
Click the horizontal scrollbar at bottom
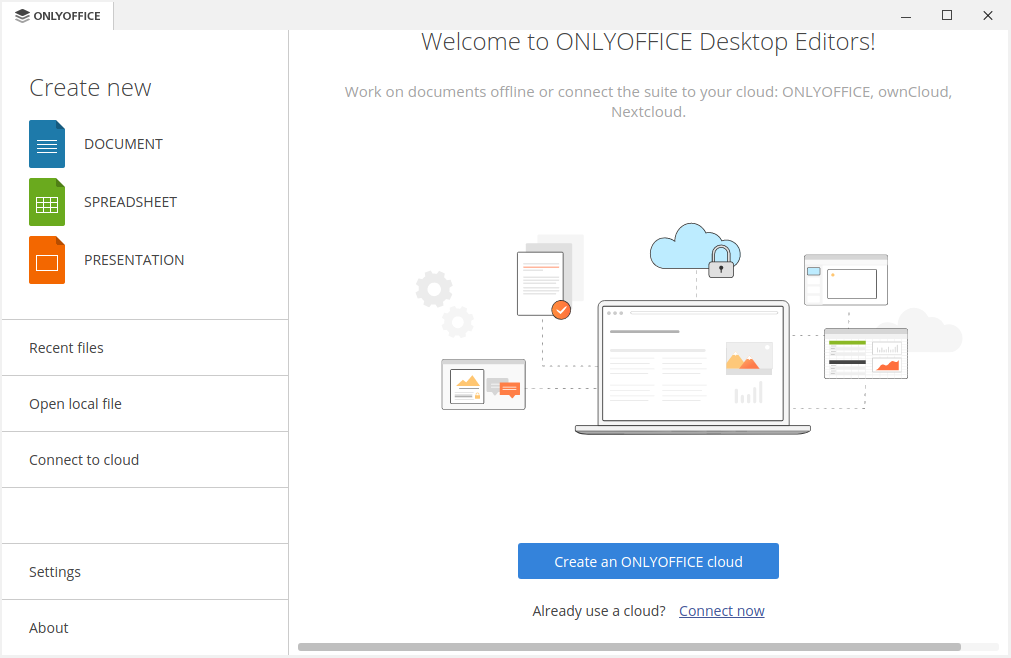[x=629, y=647]
